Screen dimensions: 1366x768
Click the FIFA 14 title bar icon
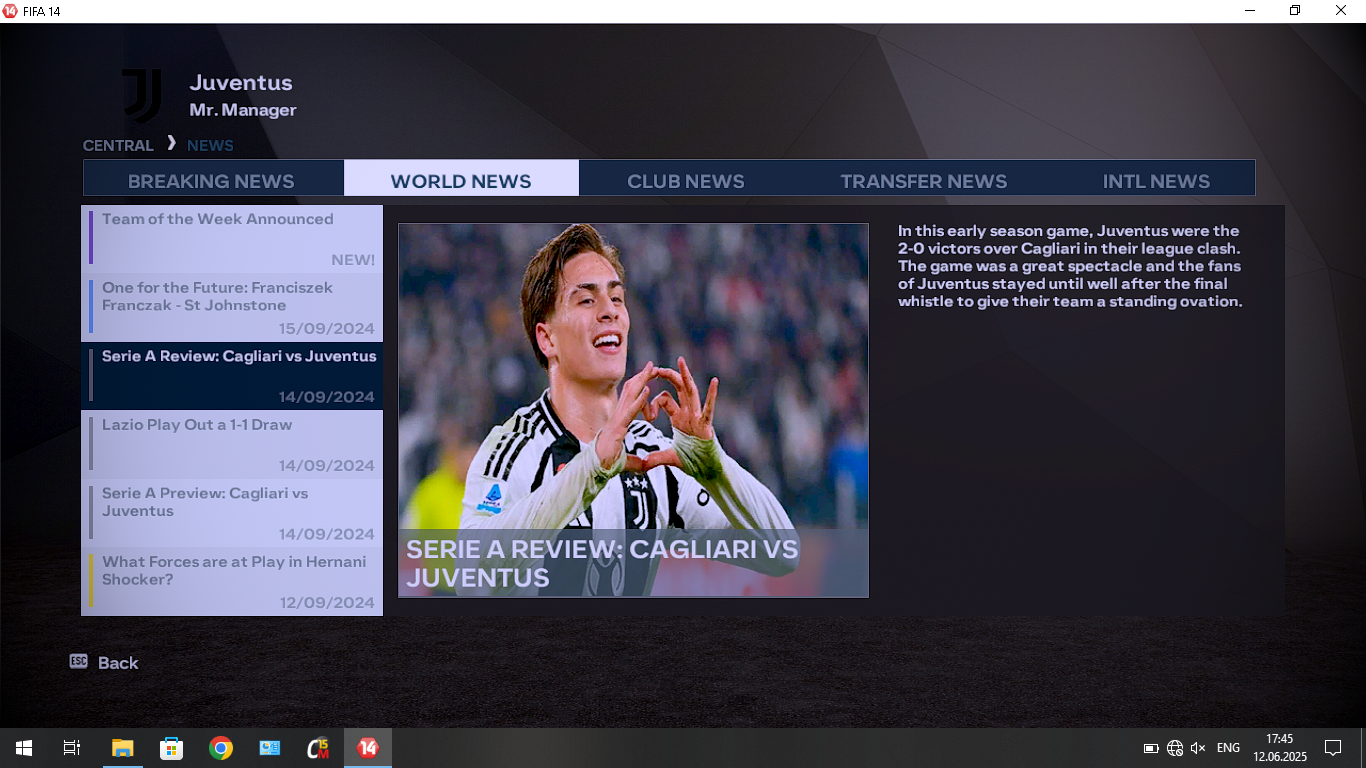[x=10, y=11]
